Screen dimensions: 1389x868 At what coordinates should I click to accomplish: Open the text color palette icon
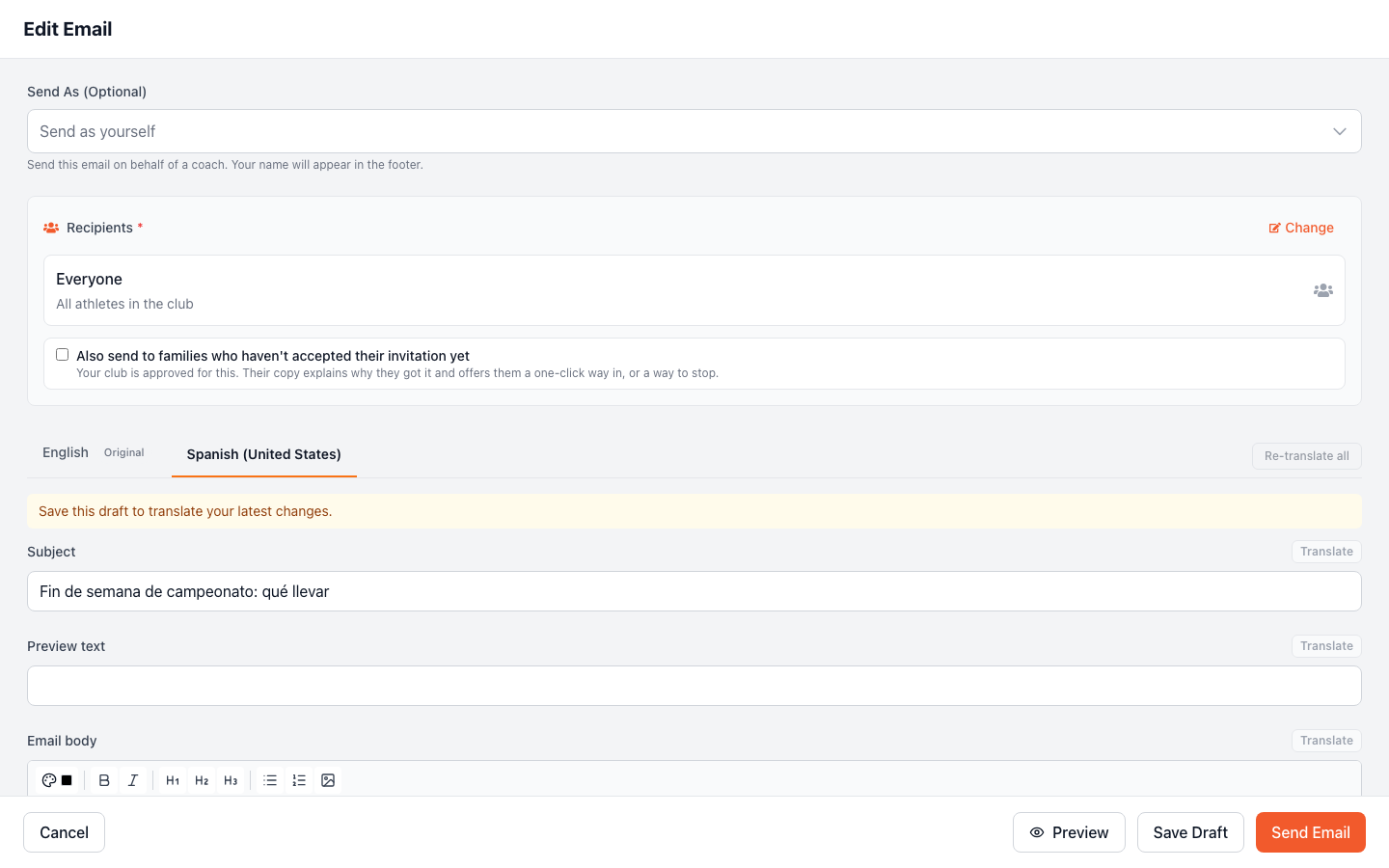pos(49,780)
